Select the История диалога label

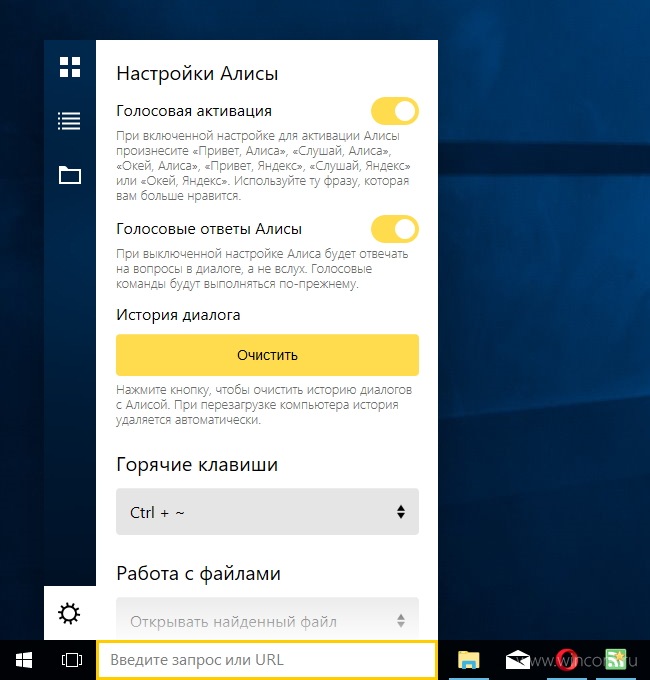click(178, 315)
